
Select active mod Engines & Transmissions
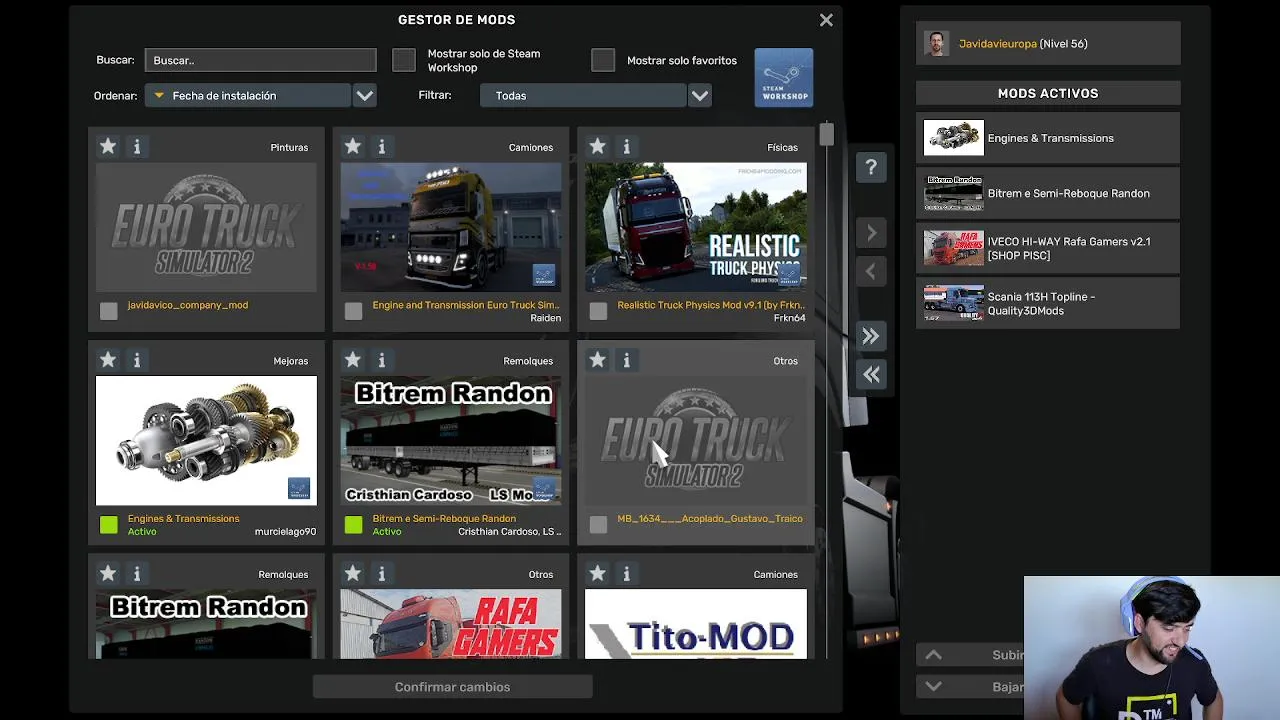point(1048,138)
